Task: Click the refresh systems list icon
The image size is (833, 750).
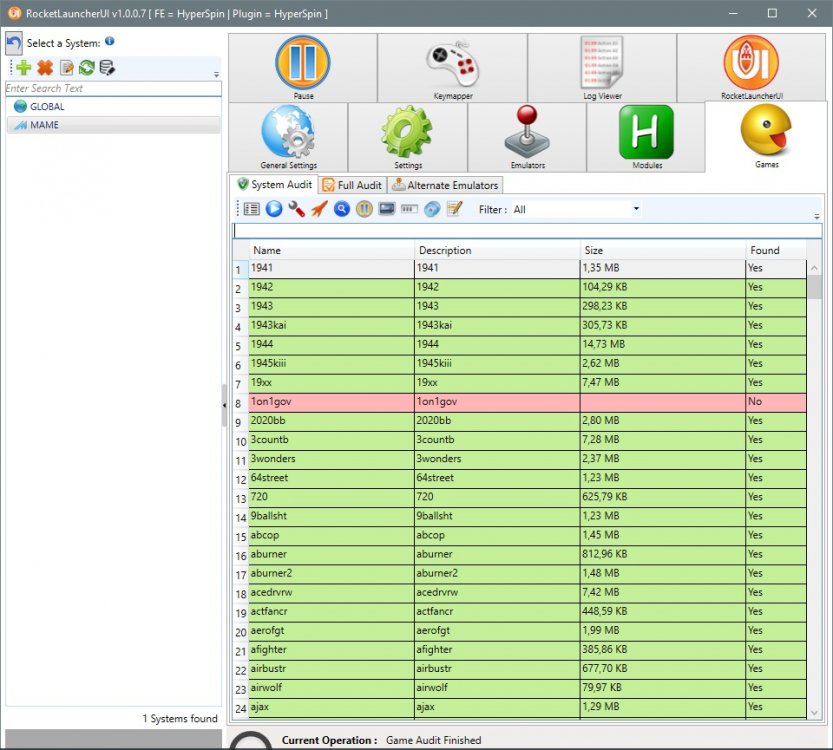Action: point(87,68)
